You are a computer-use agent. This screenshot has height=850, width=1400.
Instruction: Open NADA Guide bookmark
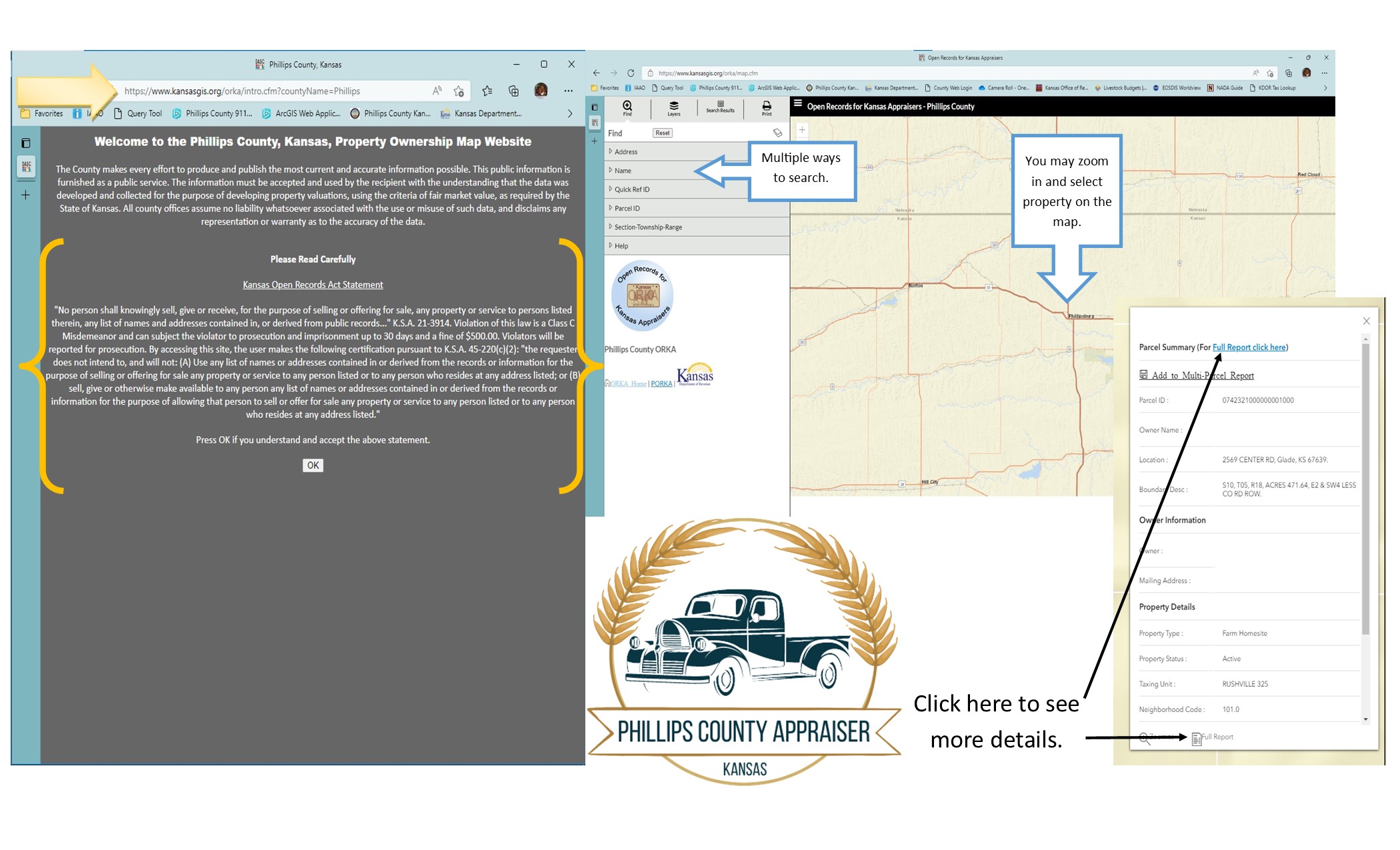pos(1225,88)
